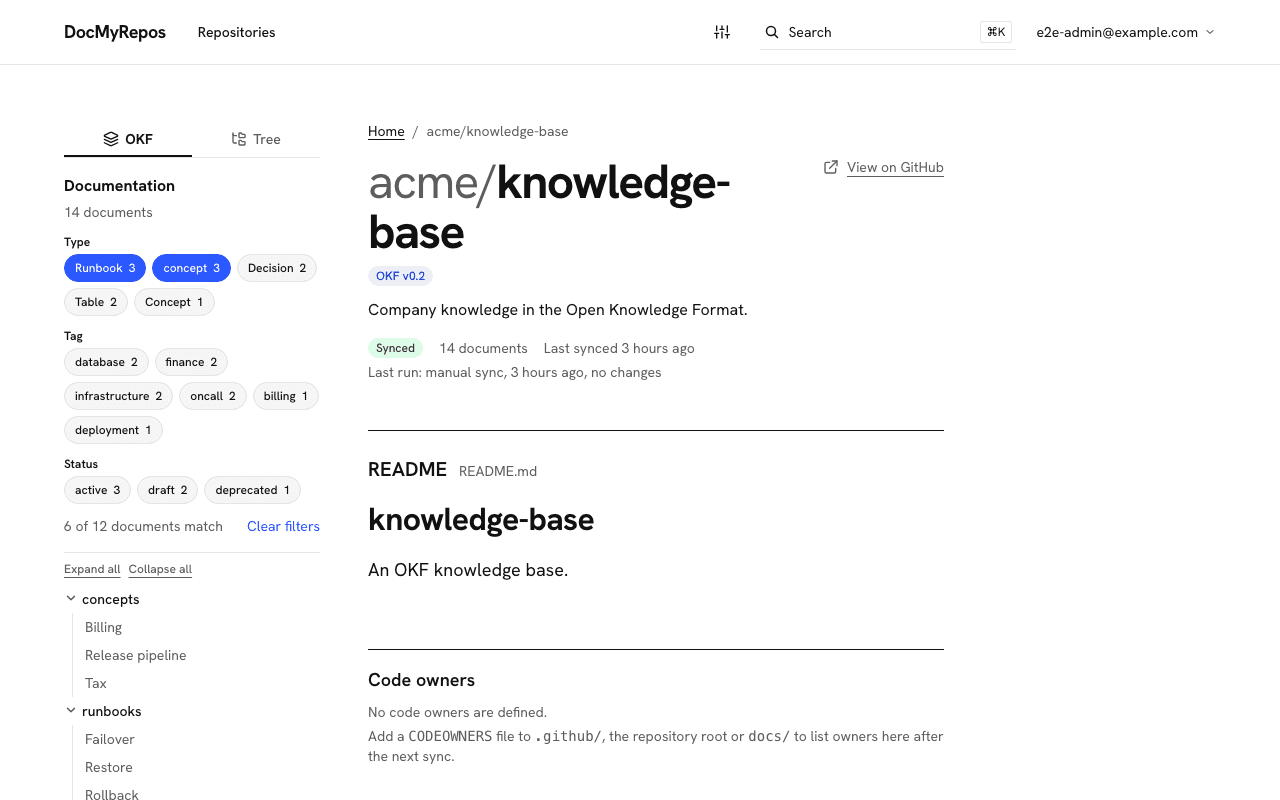The height and width of the screenshot is (800, 1280).
Task: Click the Home breadcrumb link
Action: click(386, 131)
